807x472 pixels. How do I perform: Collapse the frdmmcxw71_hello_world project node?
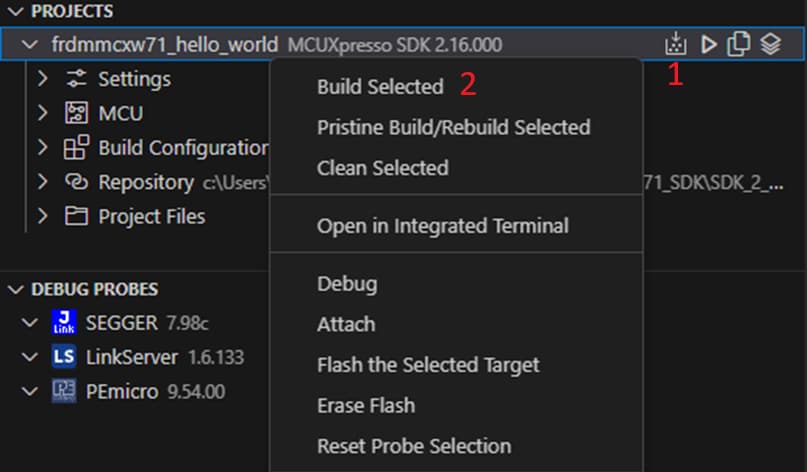click(31, 45)
